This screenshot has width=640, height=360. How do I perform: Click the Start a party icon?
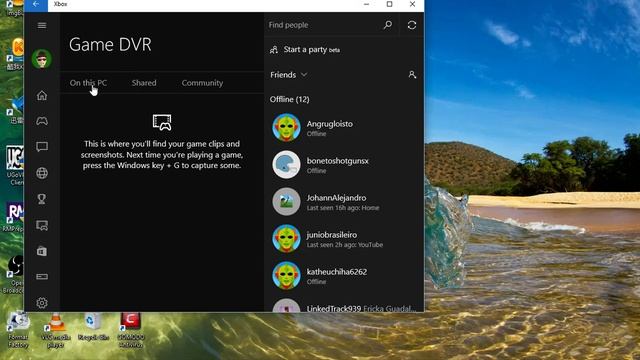(x=274, y=50)
